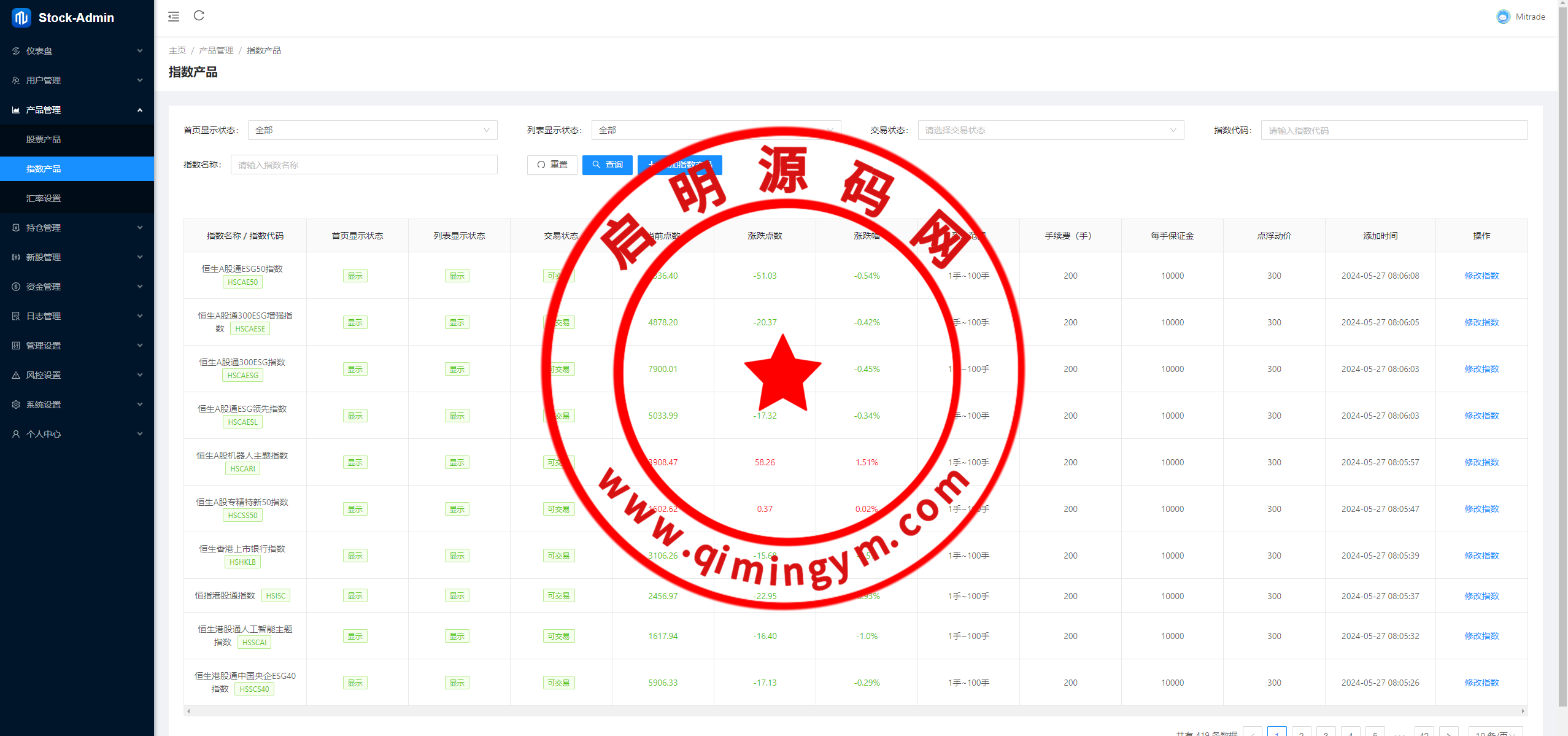Open 汇率设置 submenu item
1568x736 pixels.
pyautogui.click(x=44, y=198)
